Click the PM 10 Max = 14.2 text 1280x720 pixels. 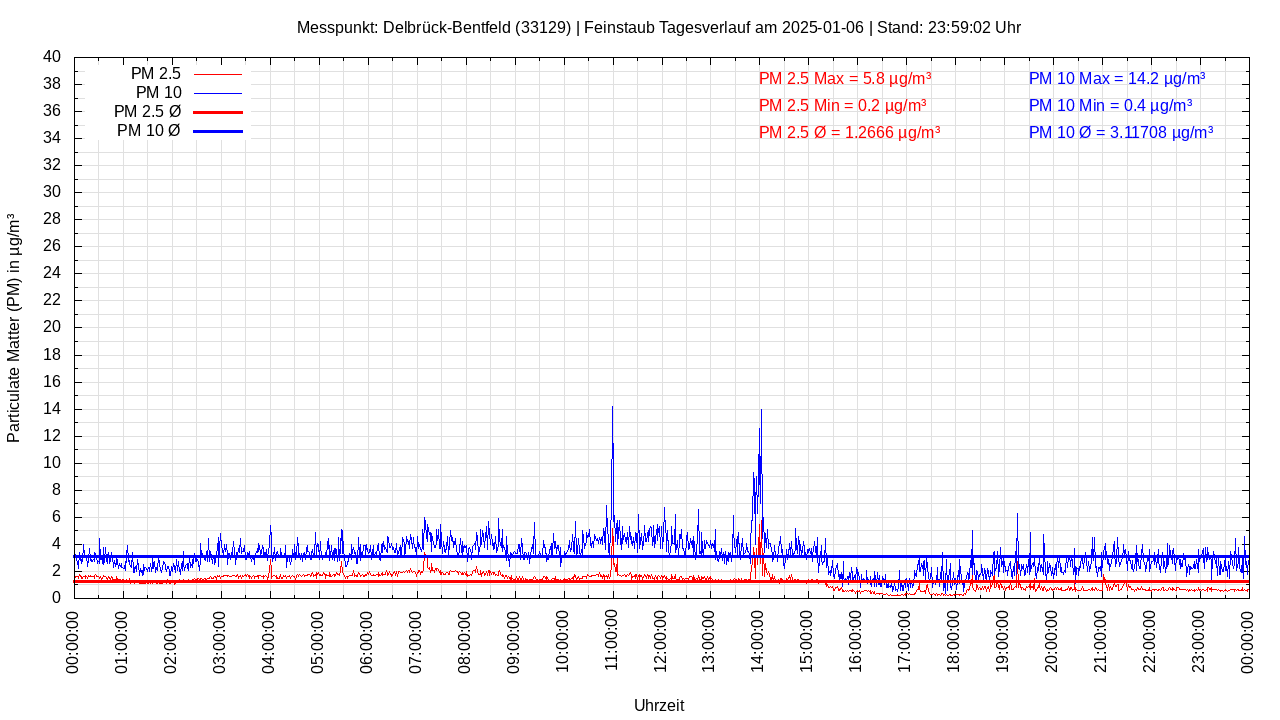tap(1116, 79)
